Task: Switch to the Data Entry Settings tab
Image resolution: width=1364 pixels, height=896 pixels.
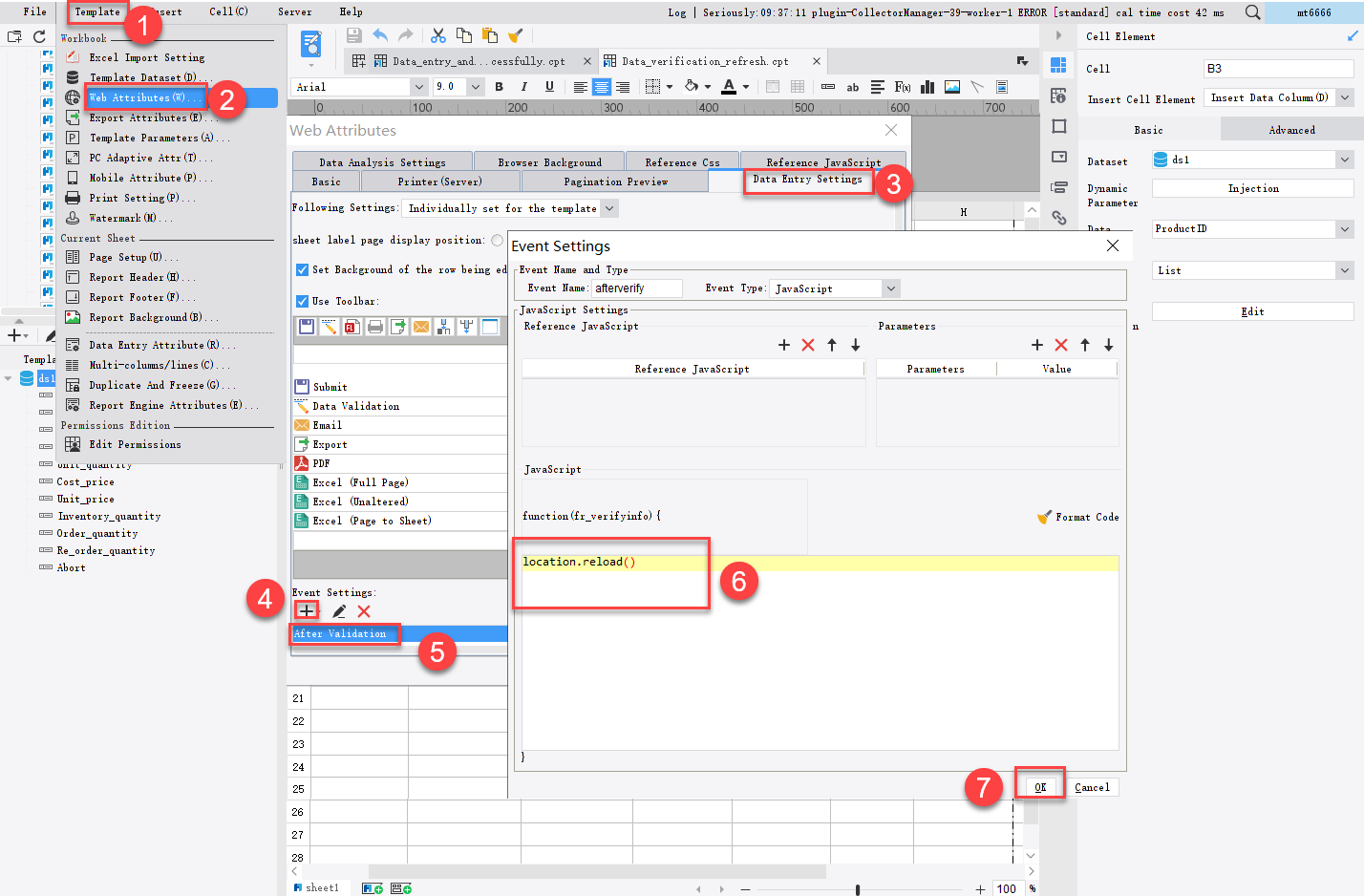Action: pyautogui.click(x=807, y=180)
